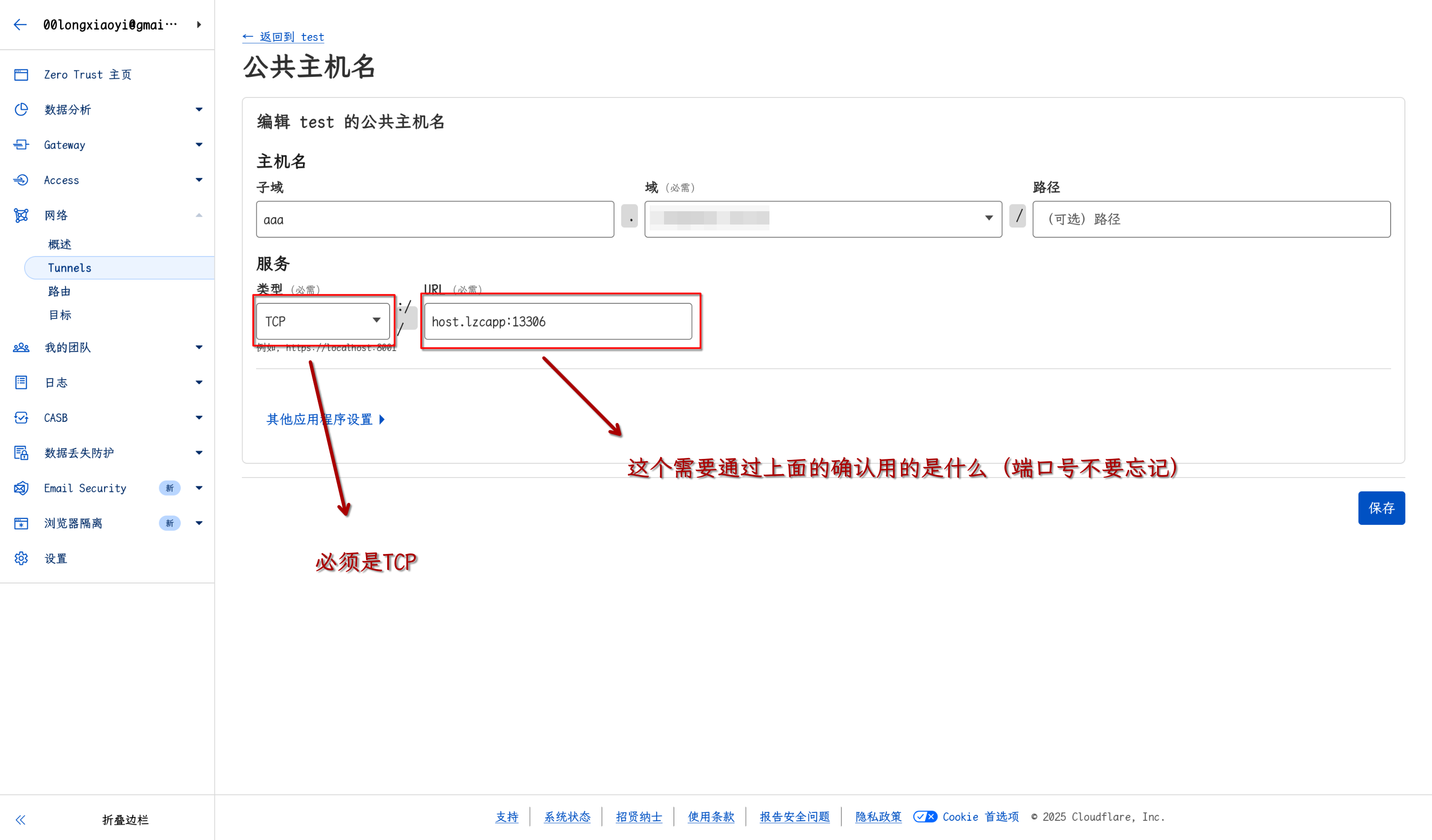The height and width of the screenshot is (840, 1432).
Task: Click the Gateway sidebar icon
Action: click(x=21, y=145)
